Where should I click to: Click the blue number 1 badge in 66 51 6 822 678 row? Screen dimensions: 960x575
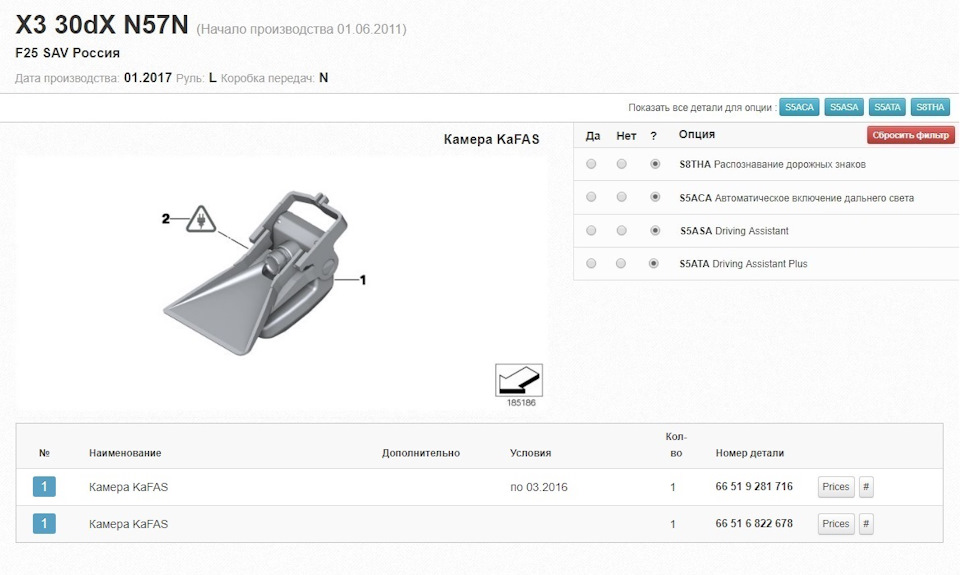[x=44, y=524]
